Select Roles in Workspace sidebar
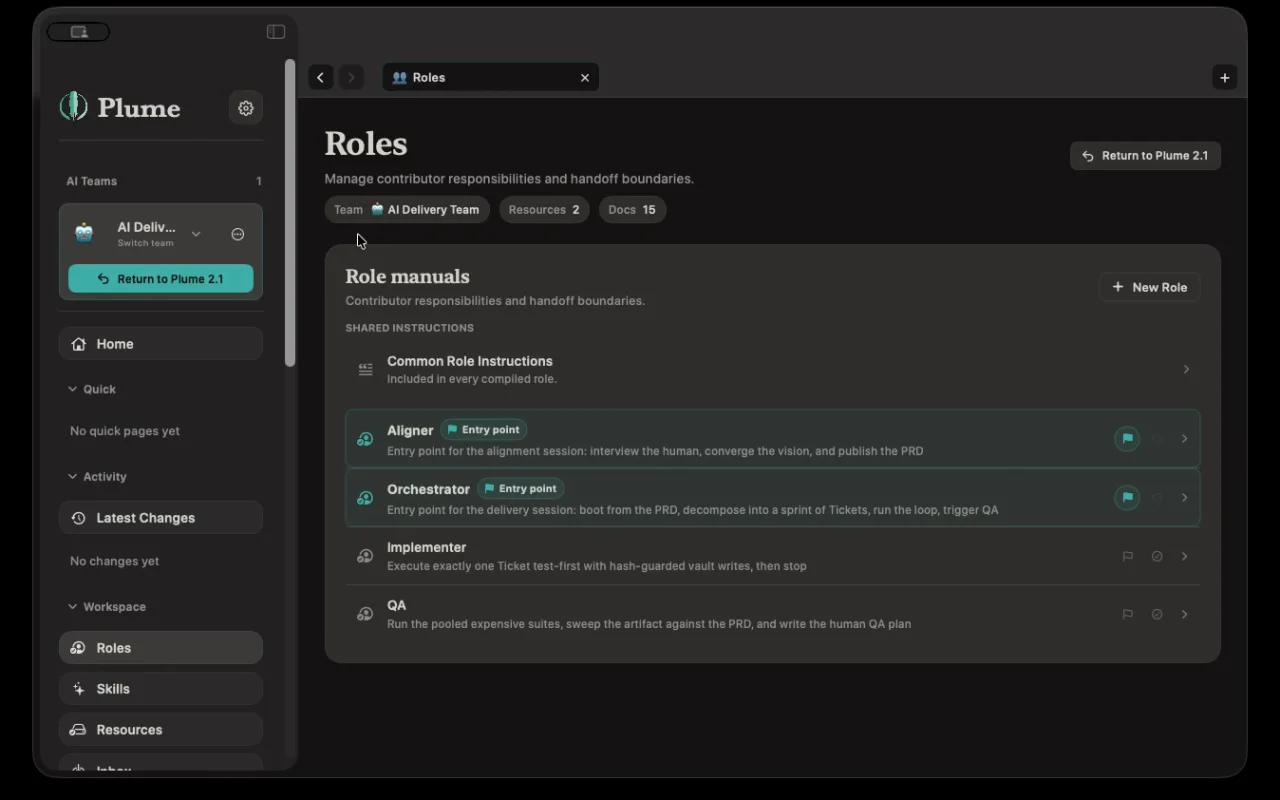The width and height of the screenshot is (1280, 800). tap(161, 648)
